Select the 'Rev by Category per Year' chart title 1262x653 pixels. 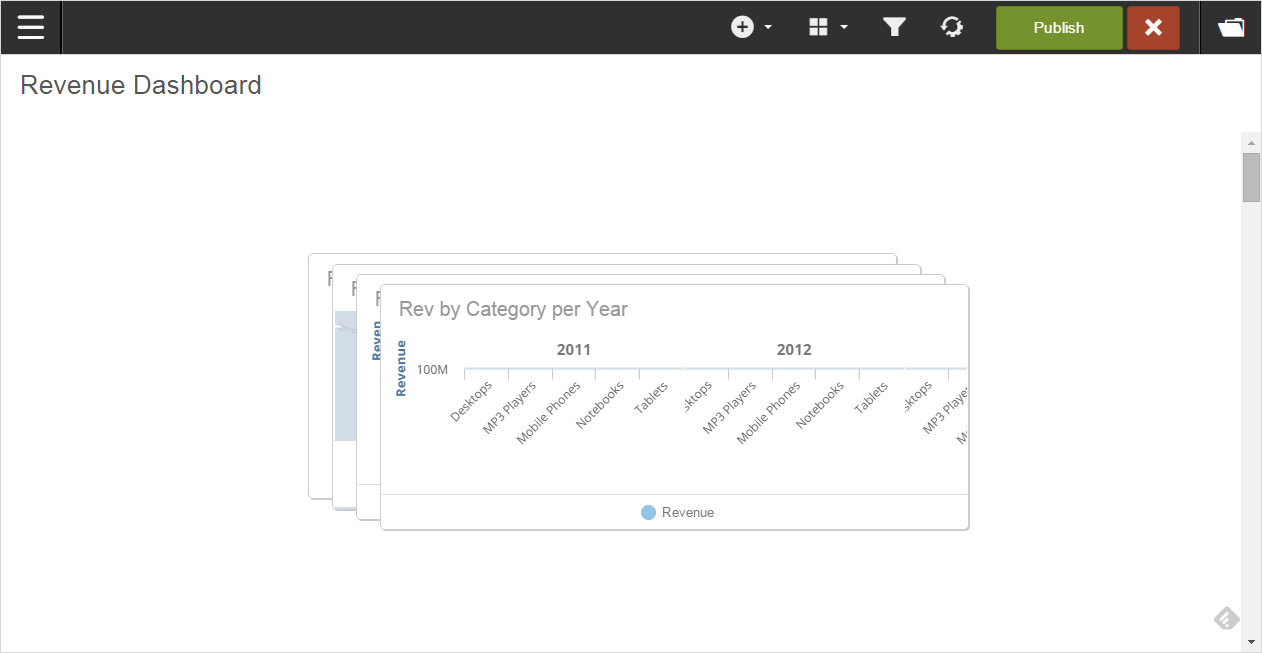point(513,309)
